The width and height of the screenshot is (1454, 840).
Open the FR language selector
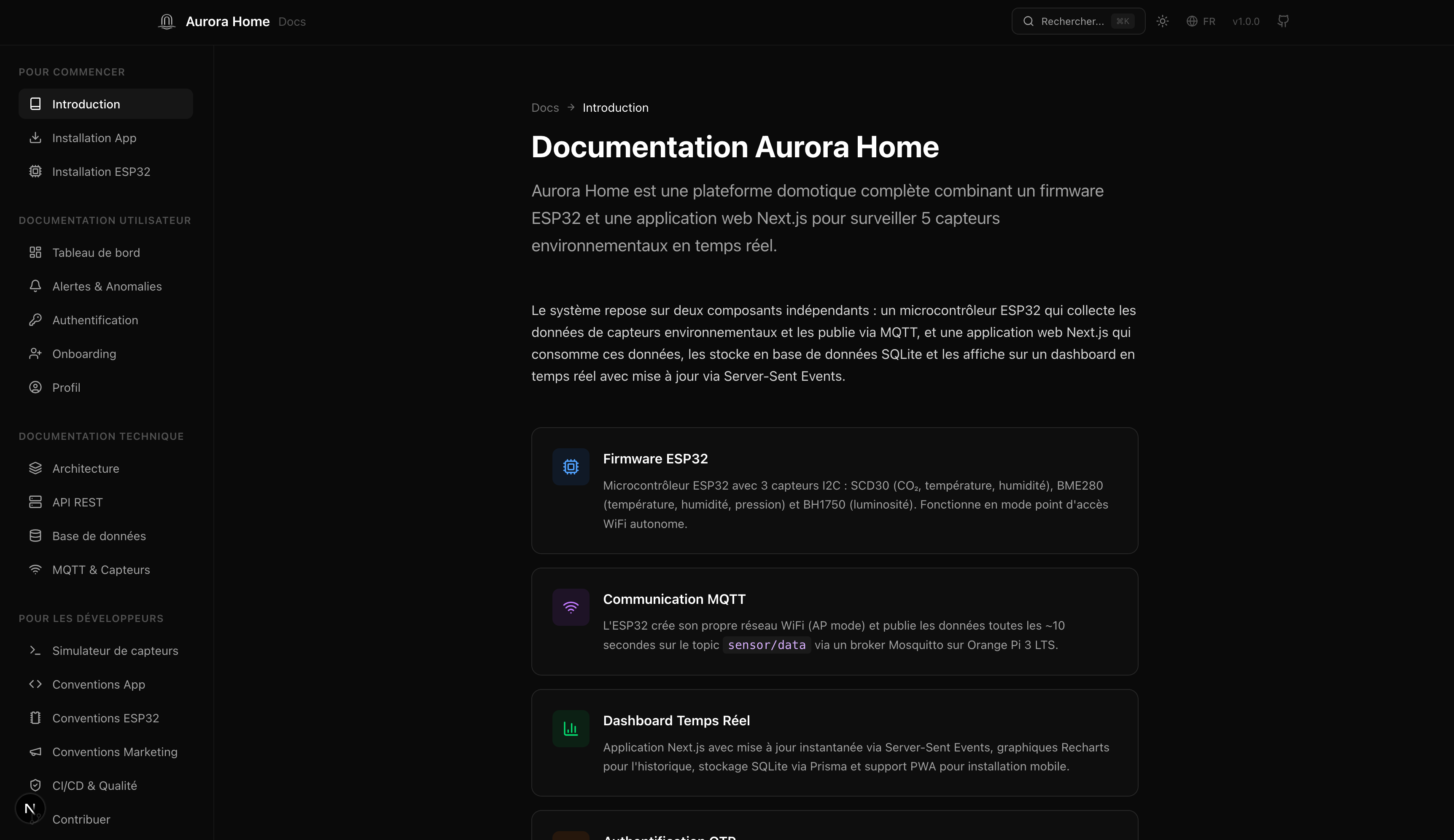pos(1201,22)
